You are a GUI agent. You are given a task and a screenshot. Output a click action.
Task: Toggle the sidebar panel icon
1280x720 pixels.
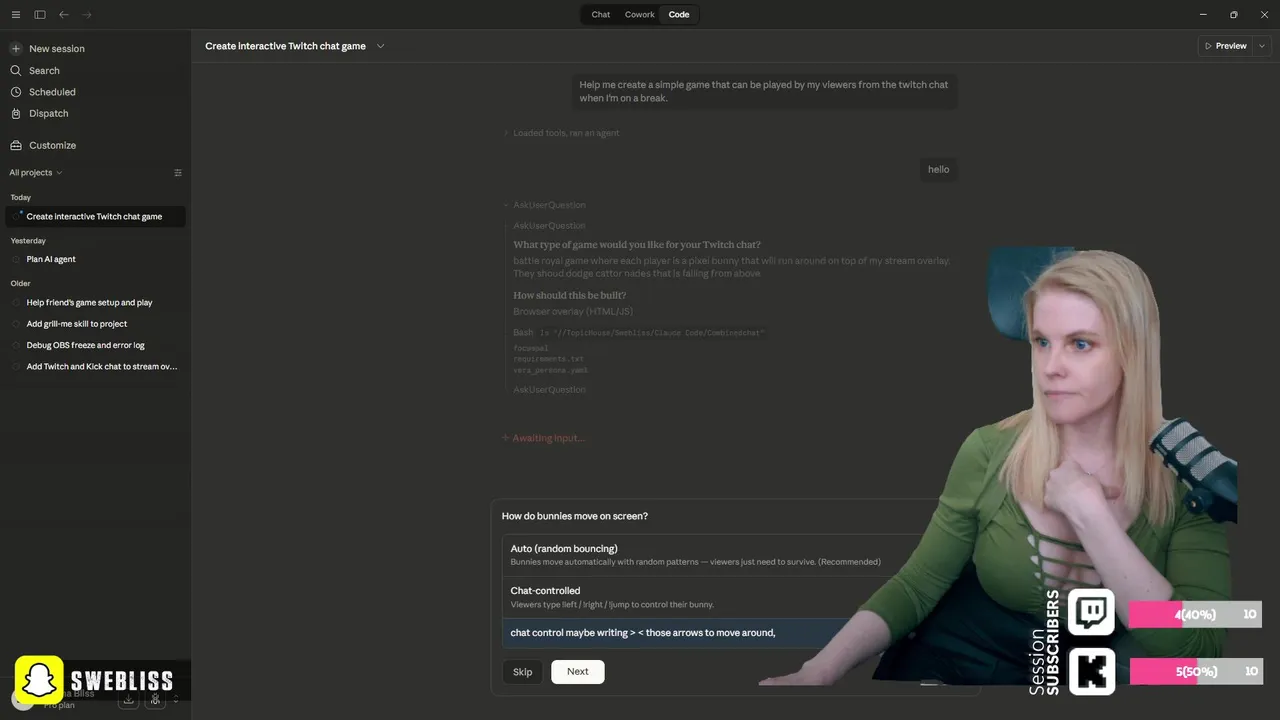coord(40,15)
